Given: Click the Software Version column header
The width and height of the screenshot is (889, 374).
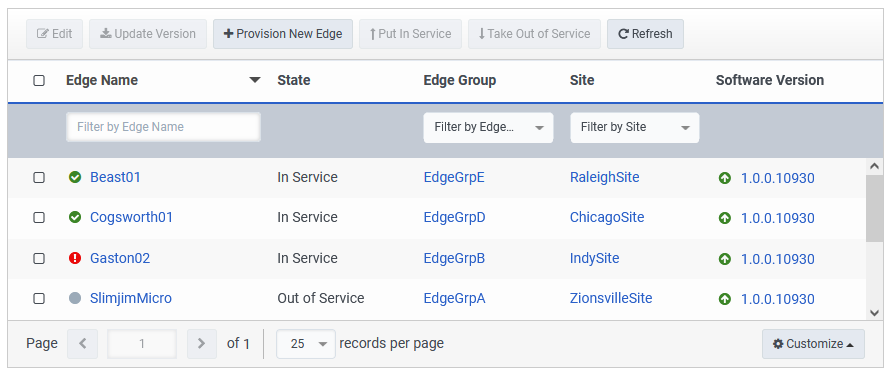Looking at the screenshot, I should (x=769, y=80).
